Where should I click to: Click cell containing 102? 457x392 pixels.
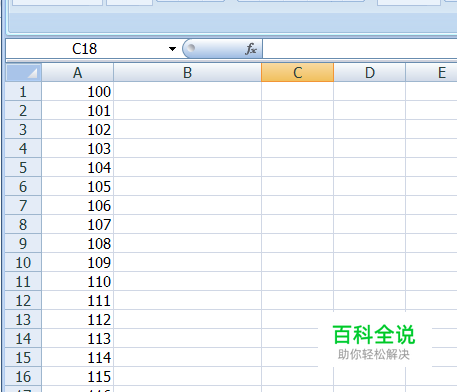coord(77,129)
